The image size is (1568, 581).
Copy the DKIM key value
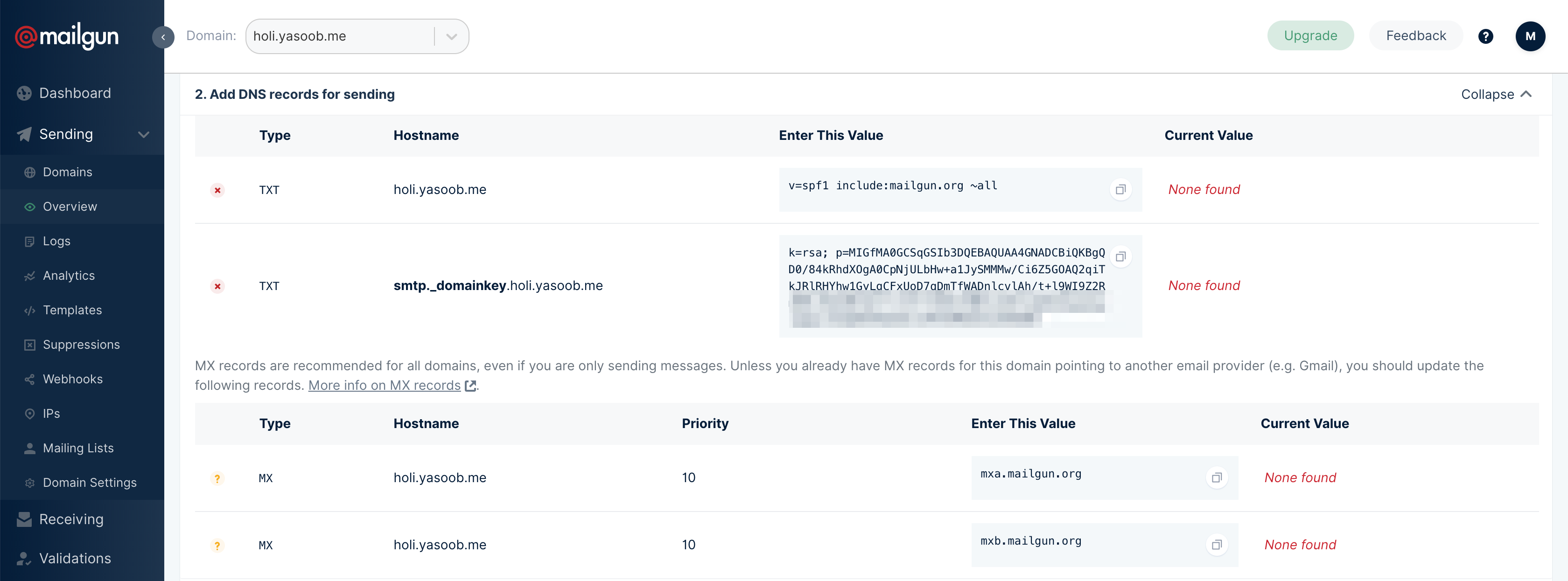tap(1120, 257)
